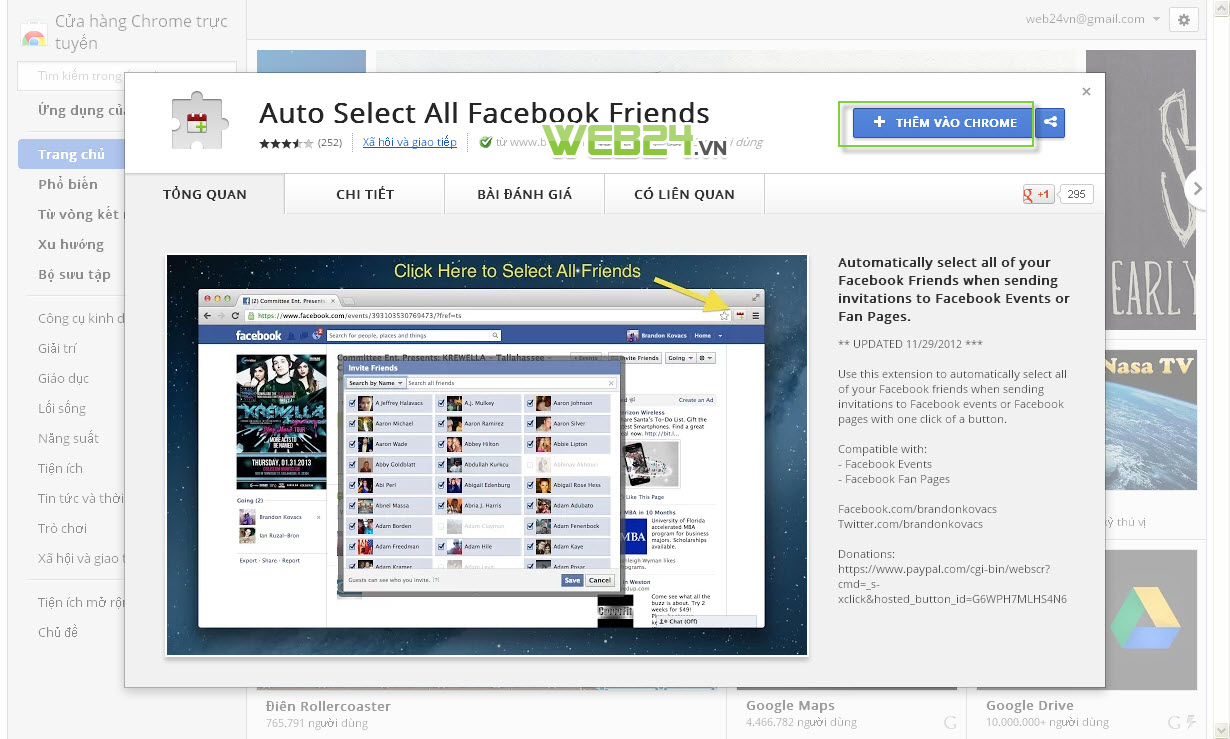The image size is (1230, 739).
Task: Open Xu hướng in the sidebar
Action: (x=71, y=244)
